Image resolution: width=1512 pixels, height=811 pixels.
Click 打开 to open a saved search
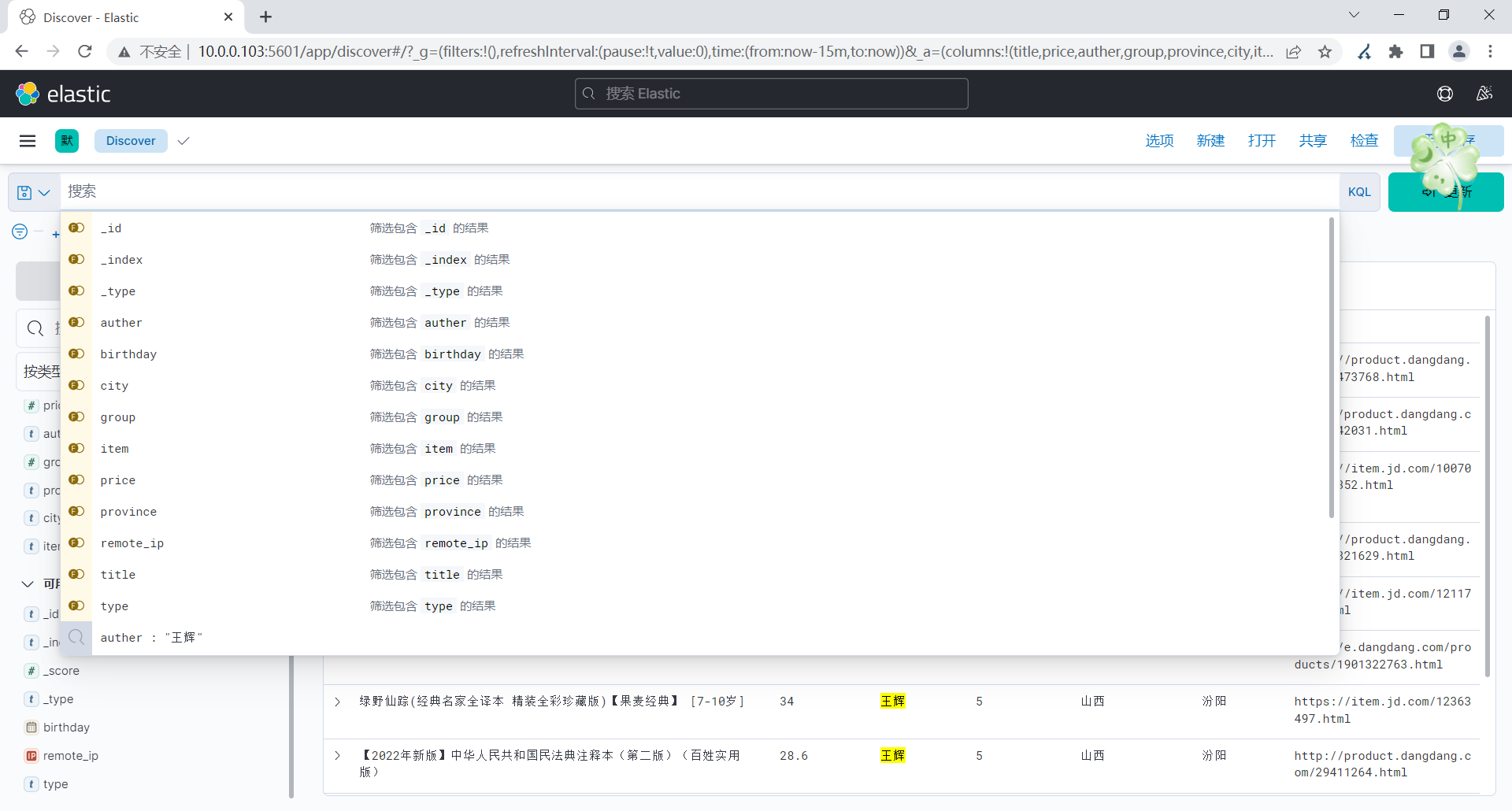[1262, 141]
